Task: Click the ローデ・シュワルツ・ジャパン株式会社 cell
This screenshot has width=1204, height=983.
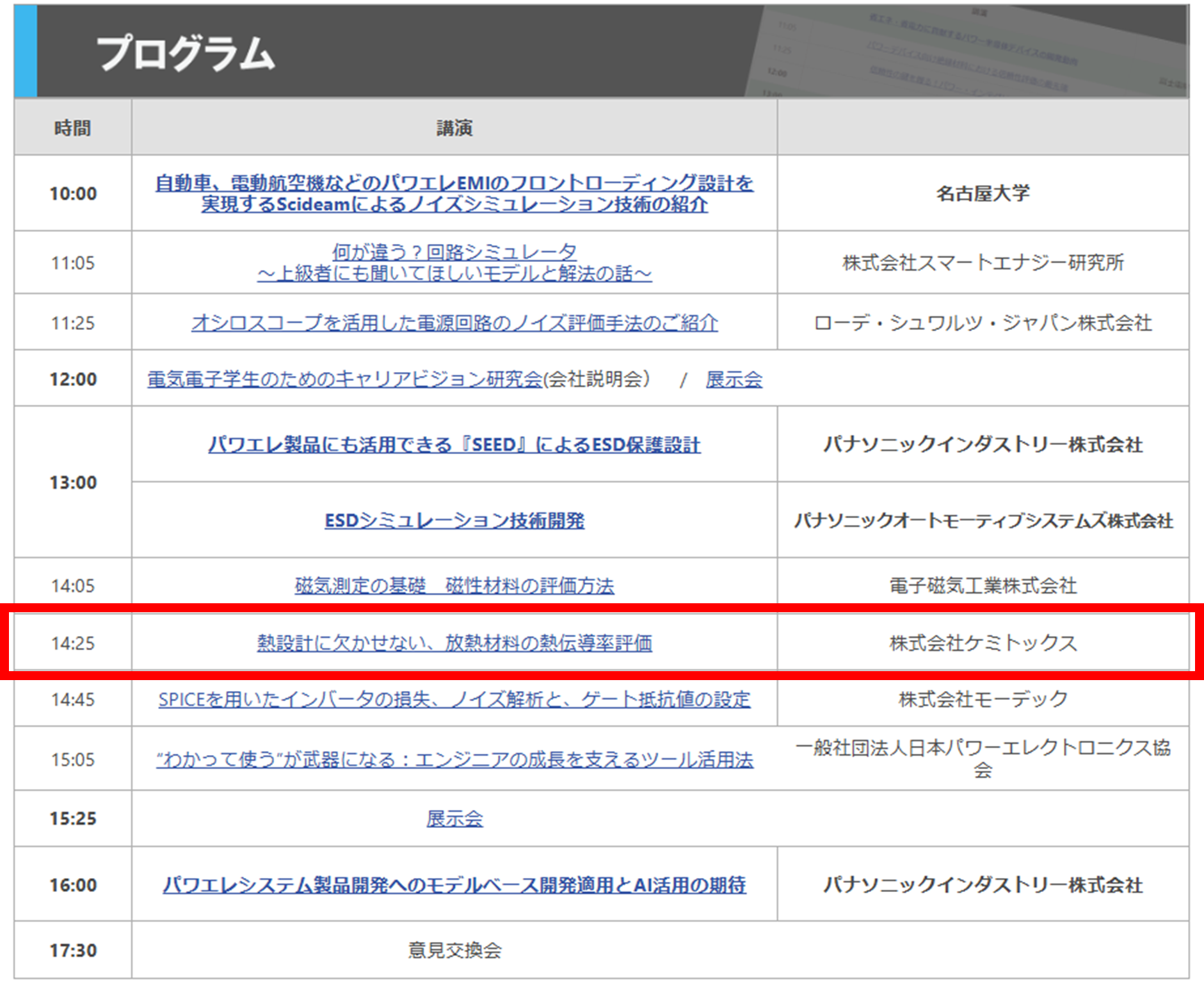Action: (x=983, y=323)
